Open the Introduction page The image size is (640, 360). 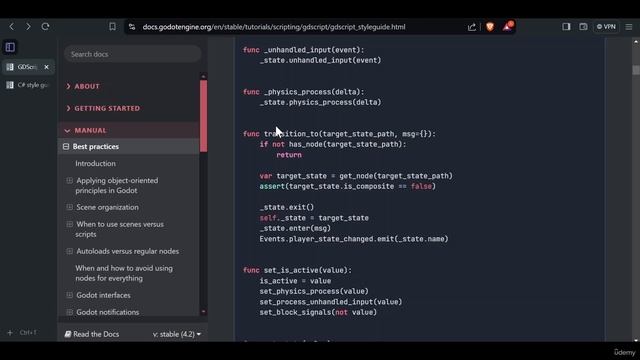click(95, 163)
